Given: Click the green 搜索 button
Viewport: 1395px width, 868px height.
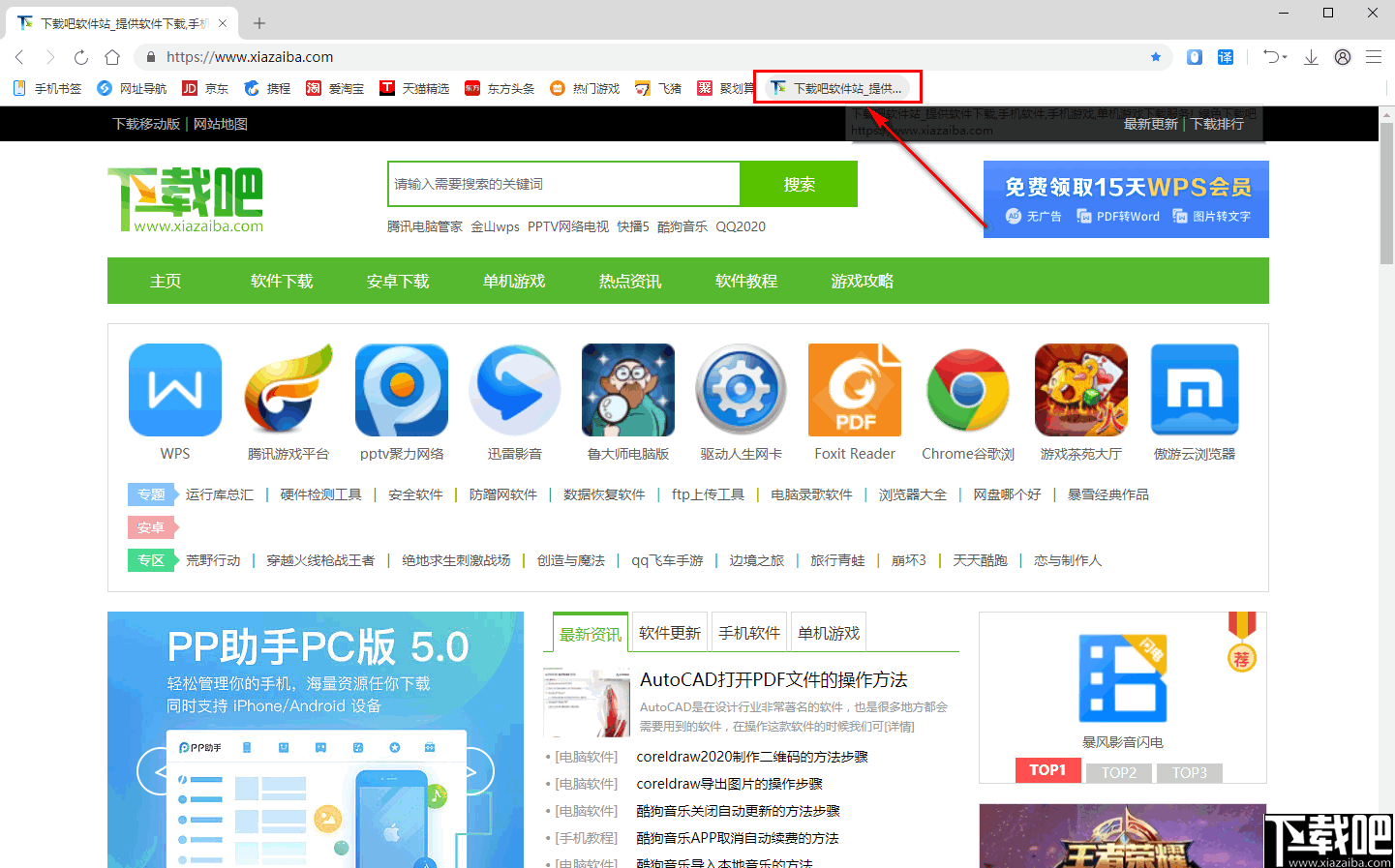Looking at the screenshot, I should tap(799, 184).
